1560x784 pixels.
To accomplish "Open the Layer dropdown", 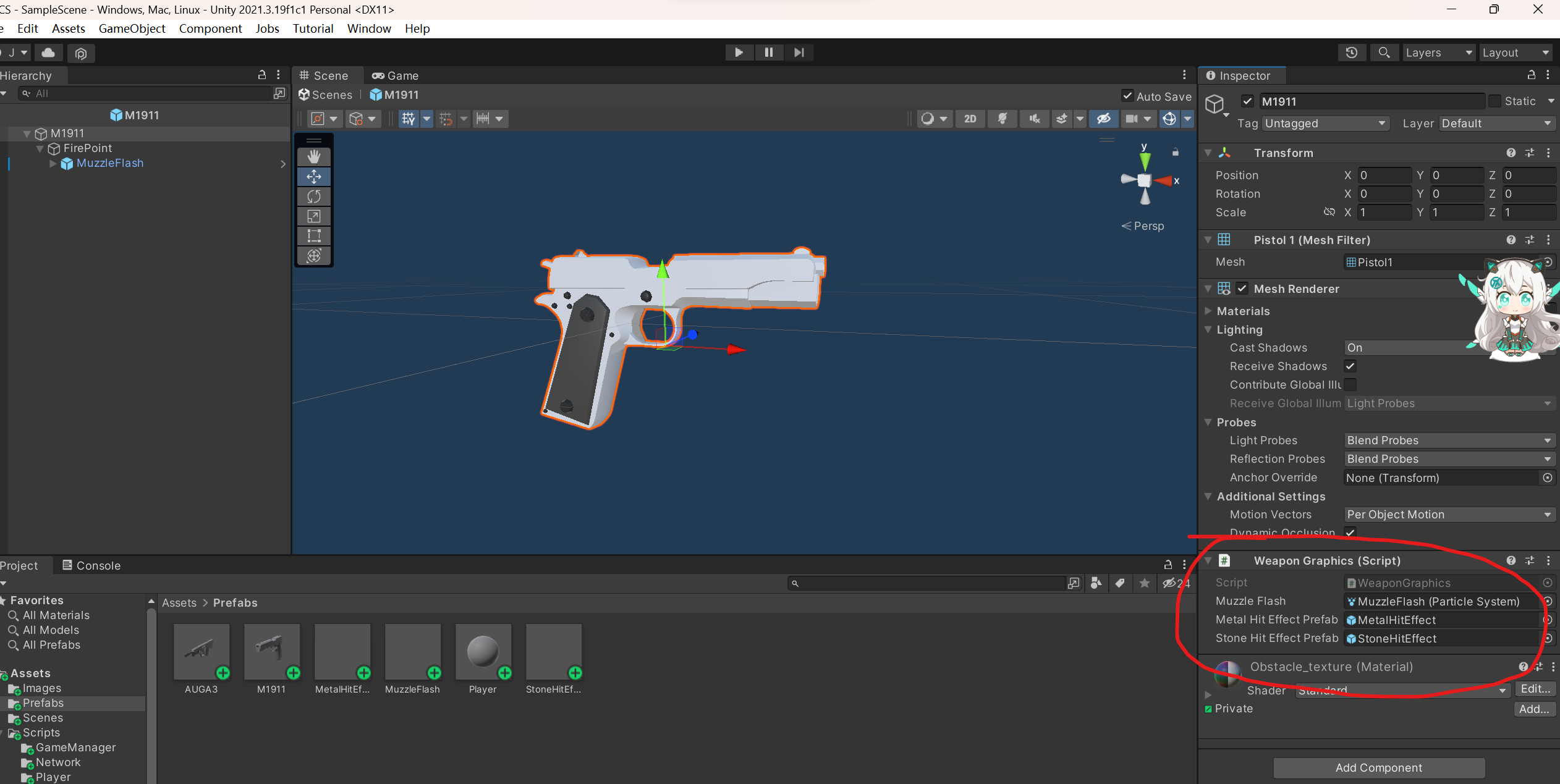I will click(x=1496, y=124).
